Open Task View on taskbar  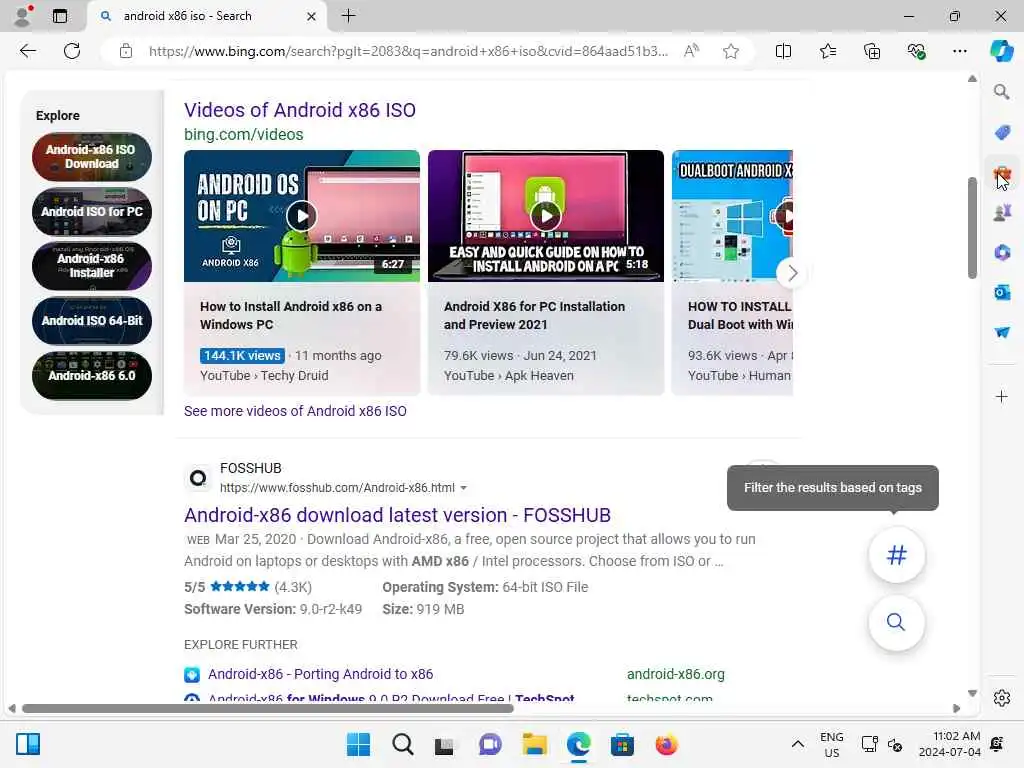[445, 744]
